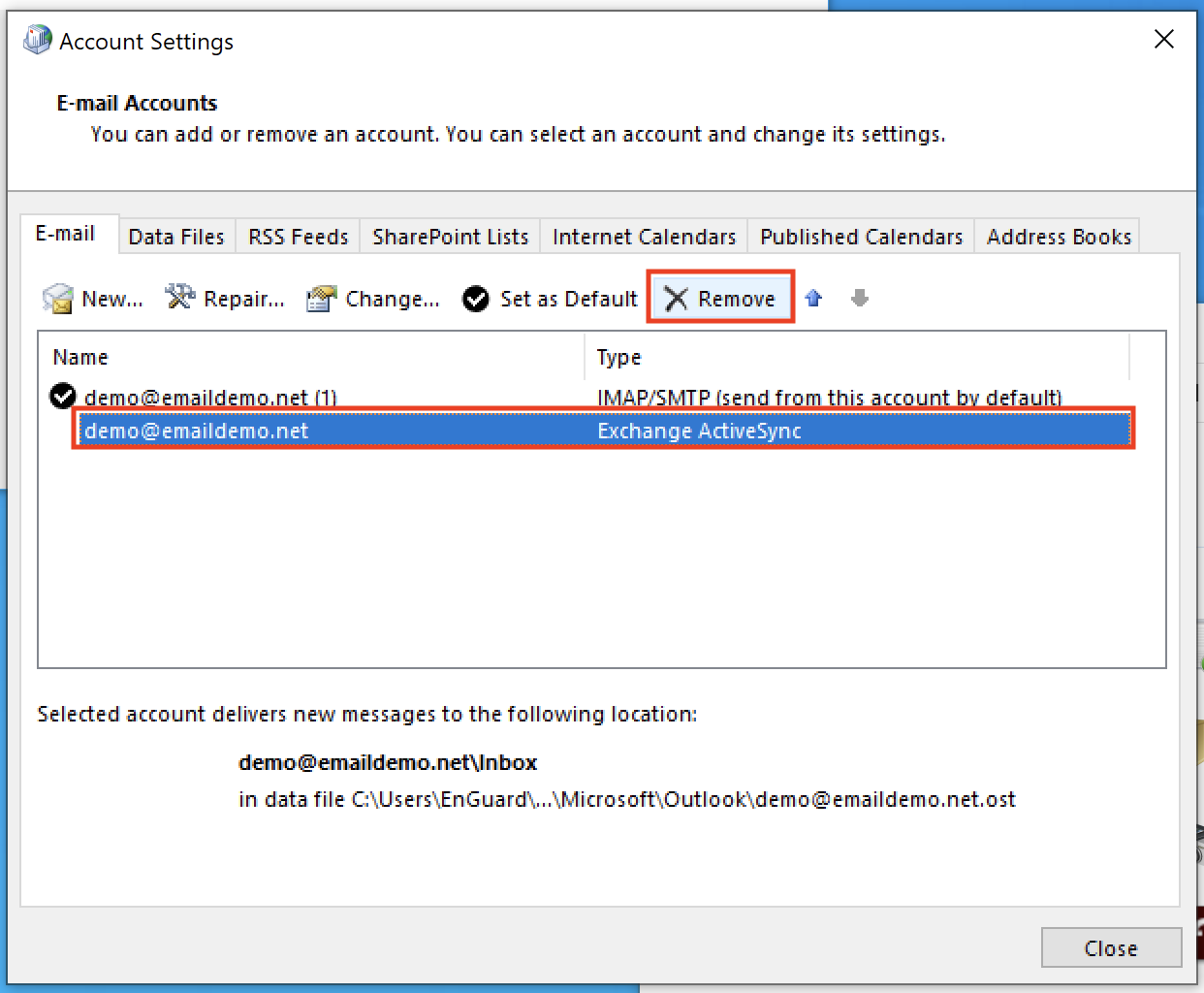Click demo@emaildemo.net\Inbox delivery location text
The height and width of the screenshot is (993, 1204).
click(388, 762)
